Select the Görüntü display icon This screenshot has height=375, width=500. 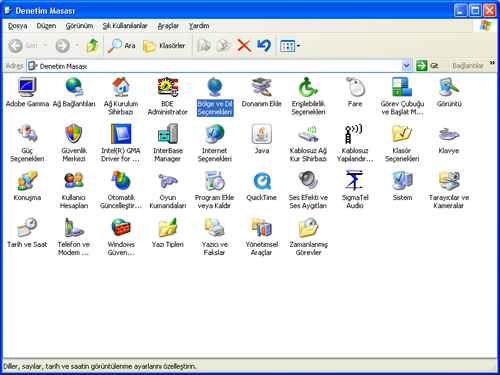pyautogui.click(x=449, y=92)
